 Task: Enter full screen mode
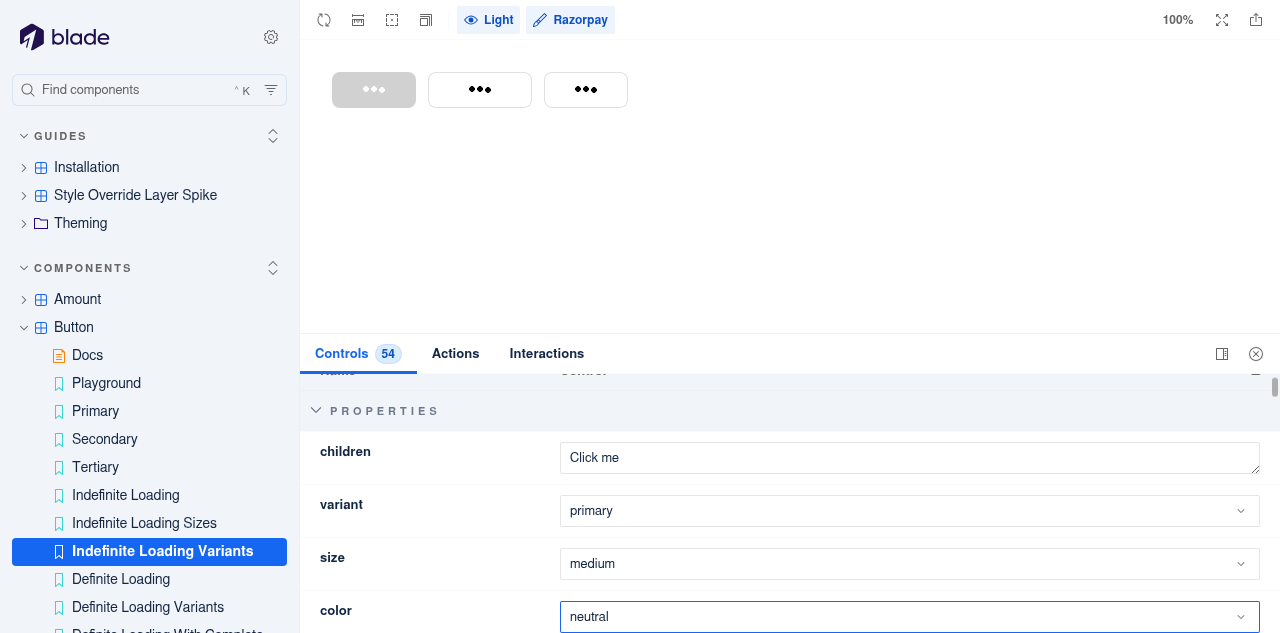(x=1222, y=20)
